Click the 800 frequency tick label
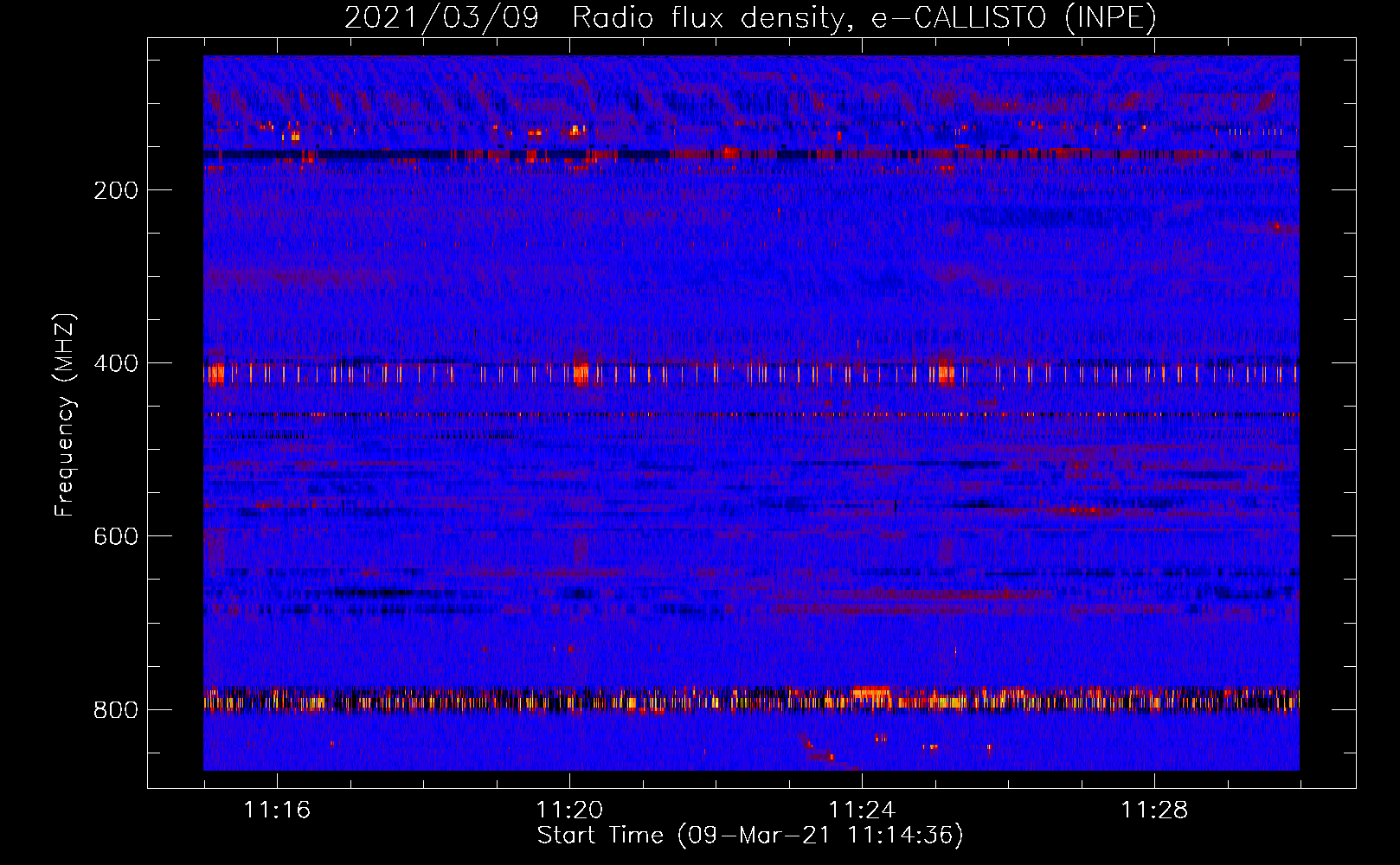1400x865 pixels. (116, 710)
